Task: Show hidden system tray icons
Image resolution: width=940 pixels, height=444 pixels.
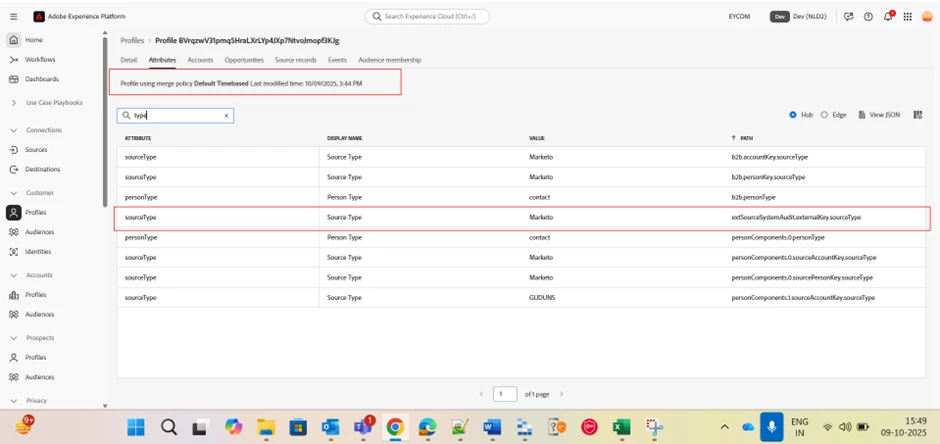Action: tap(724, 427)
